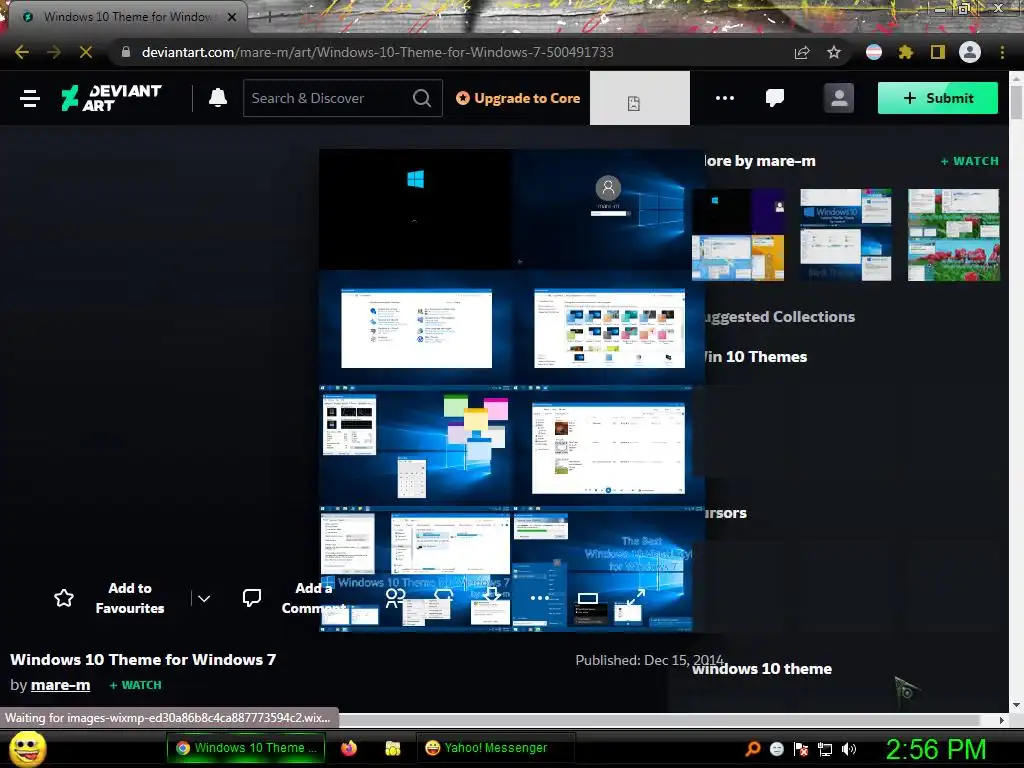This screenshot has width=1024, height=768.
Task: Open the file folder taskbar icon
Action: (x=392, y=748)
